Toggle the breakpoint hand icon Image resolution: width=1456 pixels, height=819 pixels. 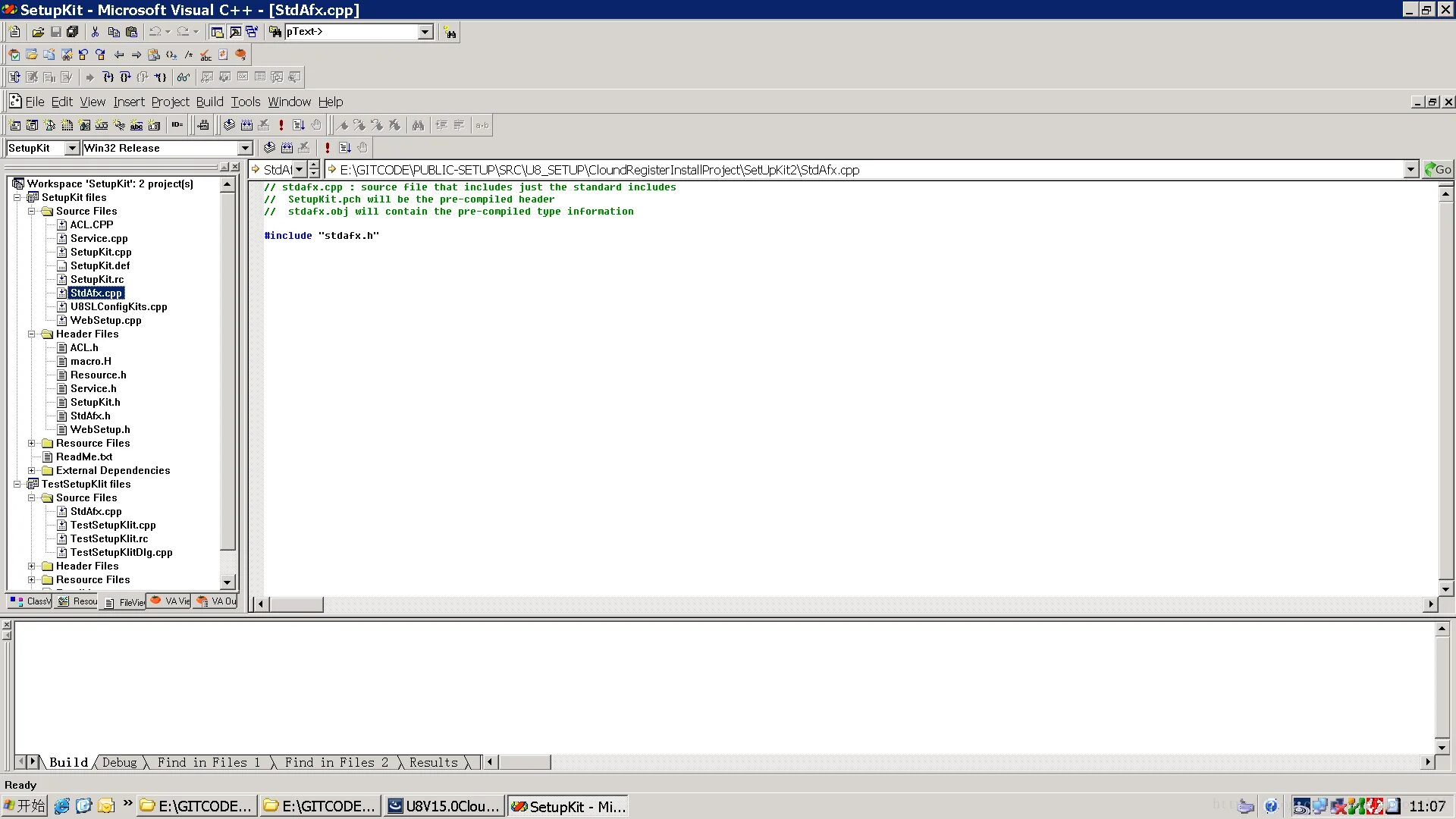coord(316,125)
